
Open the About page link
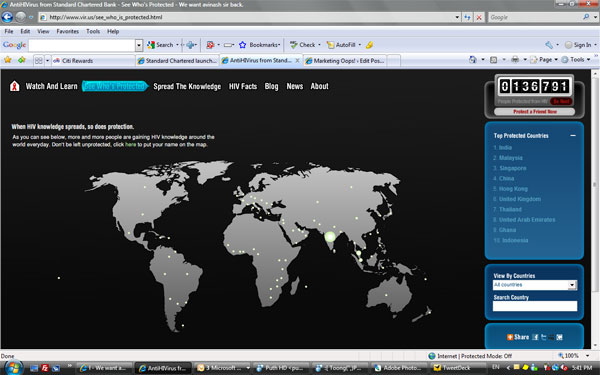(x=319, y=86)
